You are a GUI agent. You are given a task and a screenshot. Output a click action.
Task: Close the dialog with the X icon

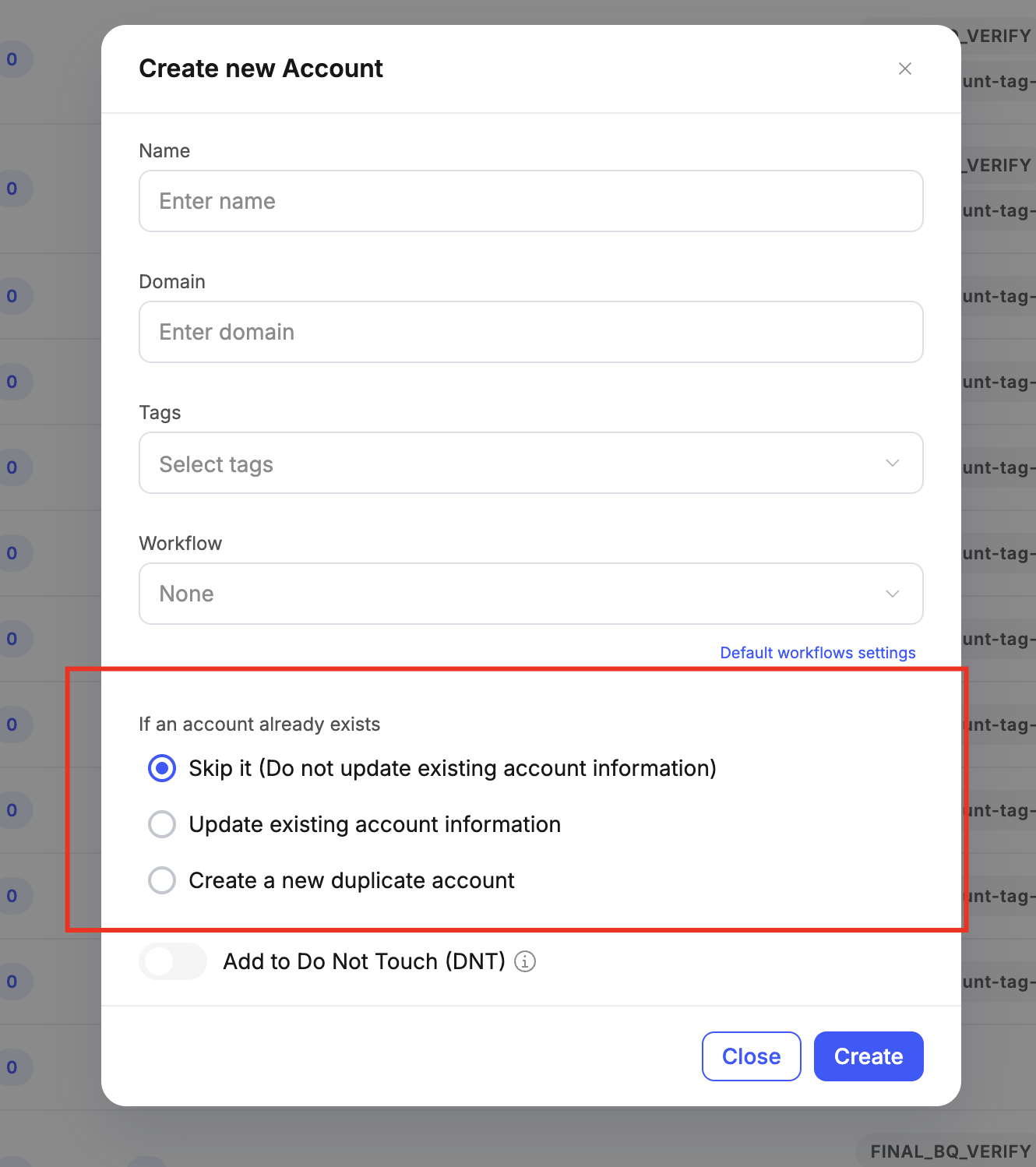click(x=904, y=69)
